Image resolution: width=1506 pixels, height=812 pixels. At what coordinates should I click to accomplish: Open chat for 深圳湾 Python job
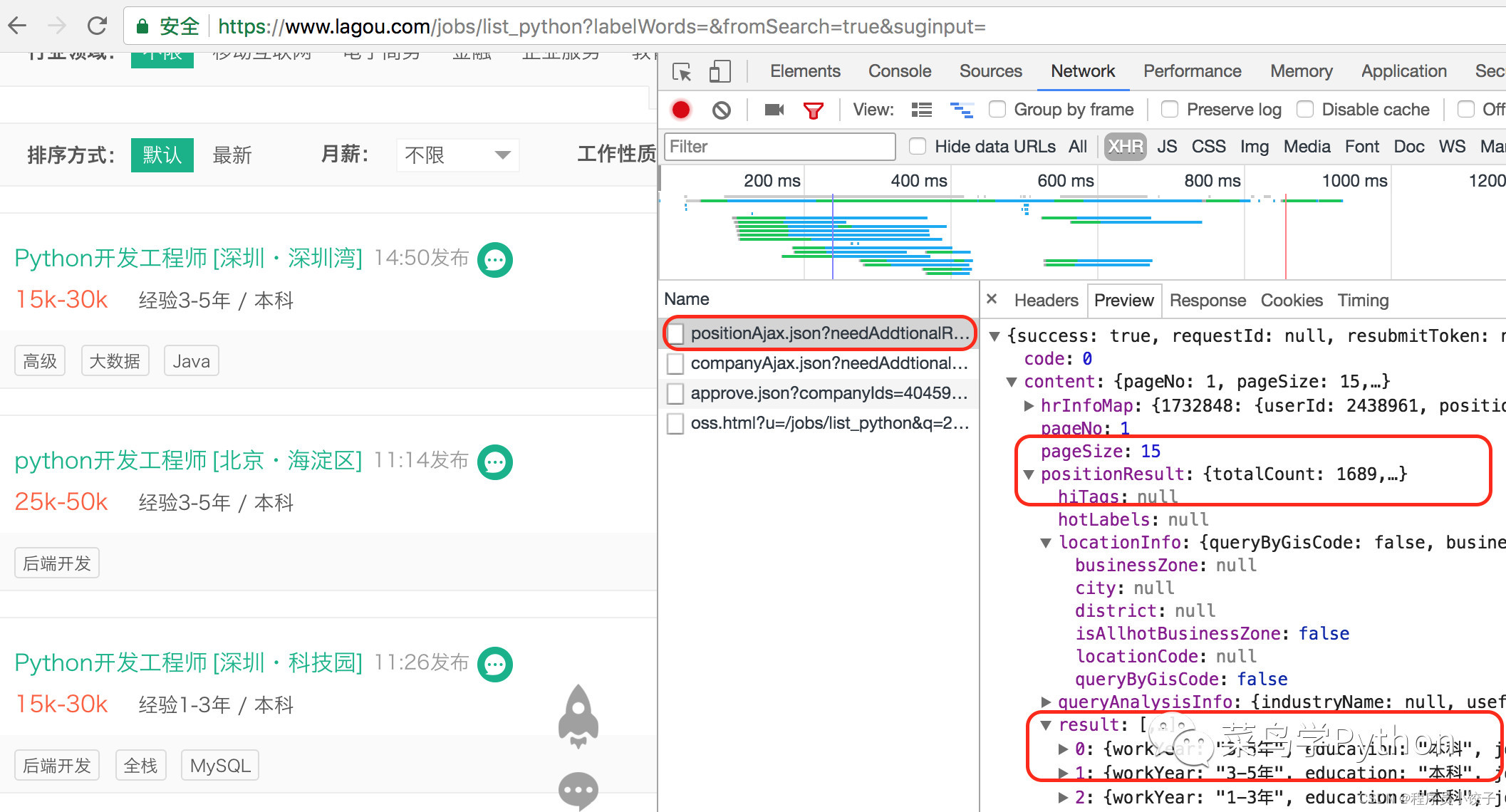[x=495, y=260]
